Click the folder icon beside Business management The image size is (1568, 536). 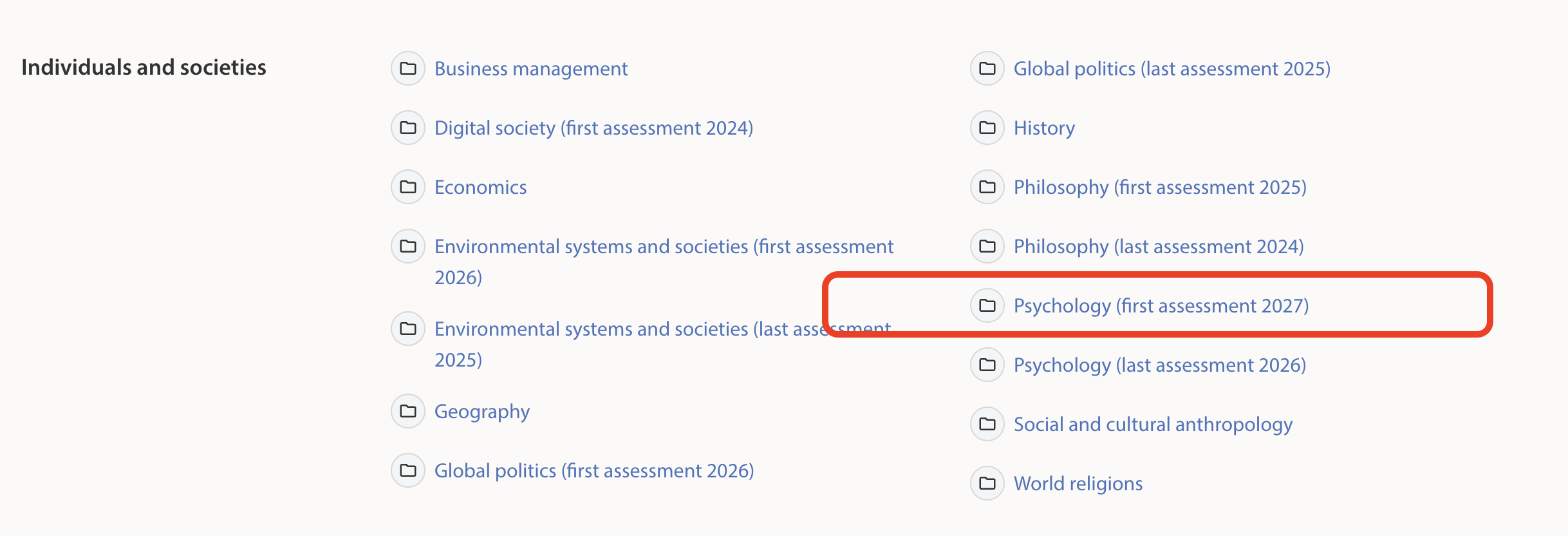tap(408, 68)
